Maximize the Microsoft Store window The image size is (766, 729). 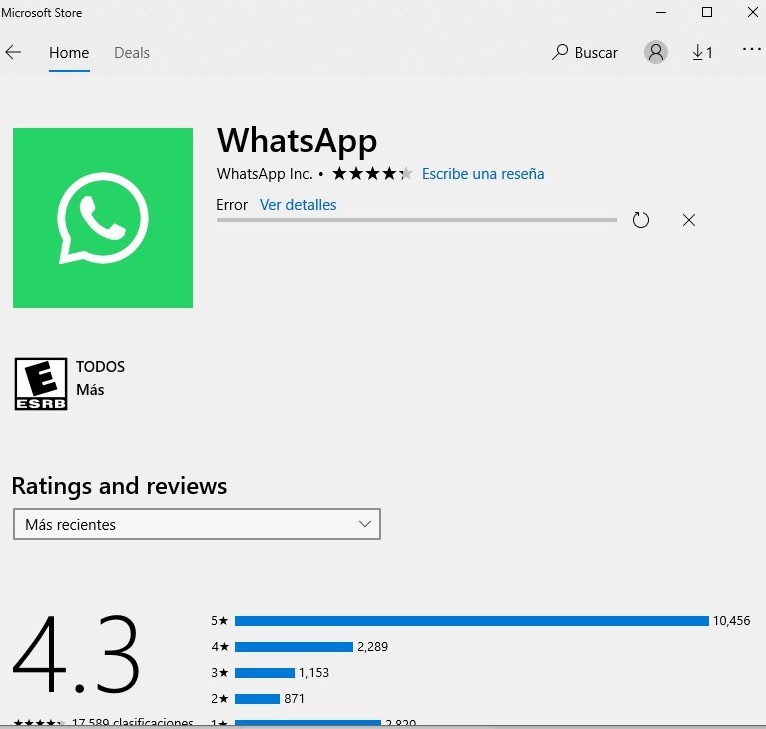click(x=706, y=12)
